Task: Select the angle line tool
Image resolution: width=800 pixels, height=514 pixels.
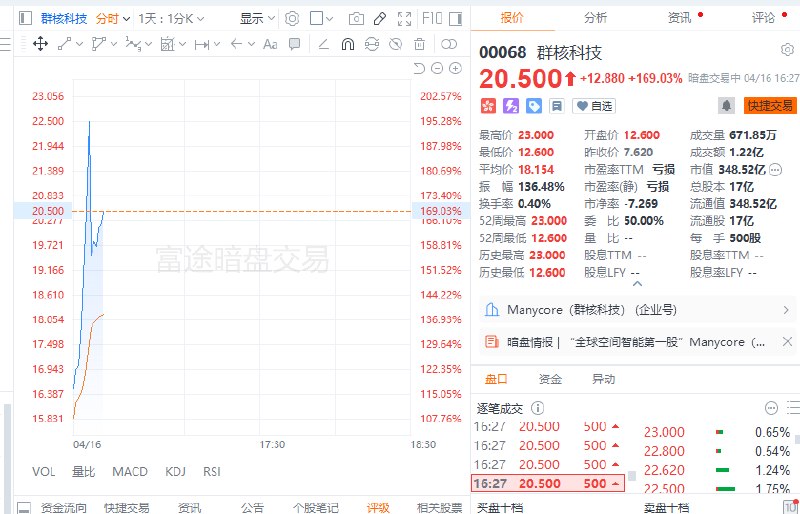Action: click(x=323, y=44)
